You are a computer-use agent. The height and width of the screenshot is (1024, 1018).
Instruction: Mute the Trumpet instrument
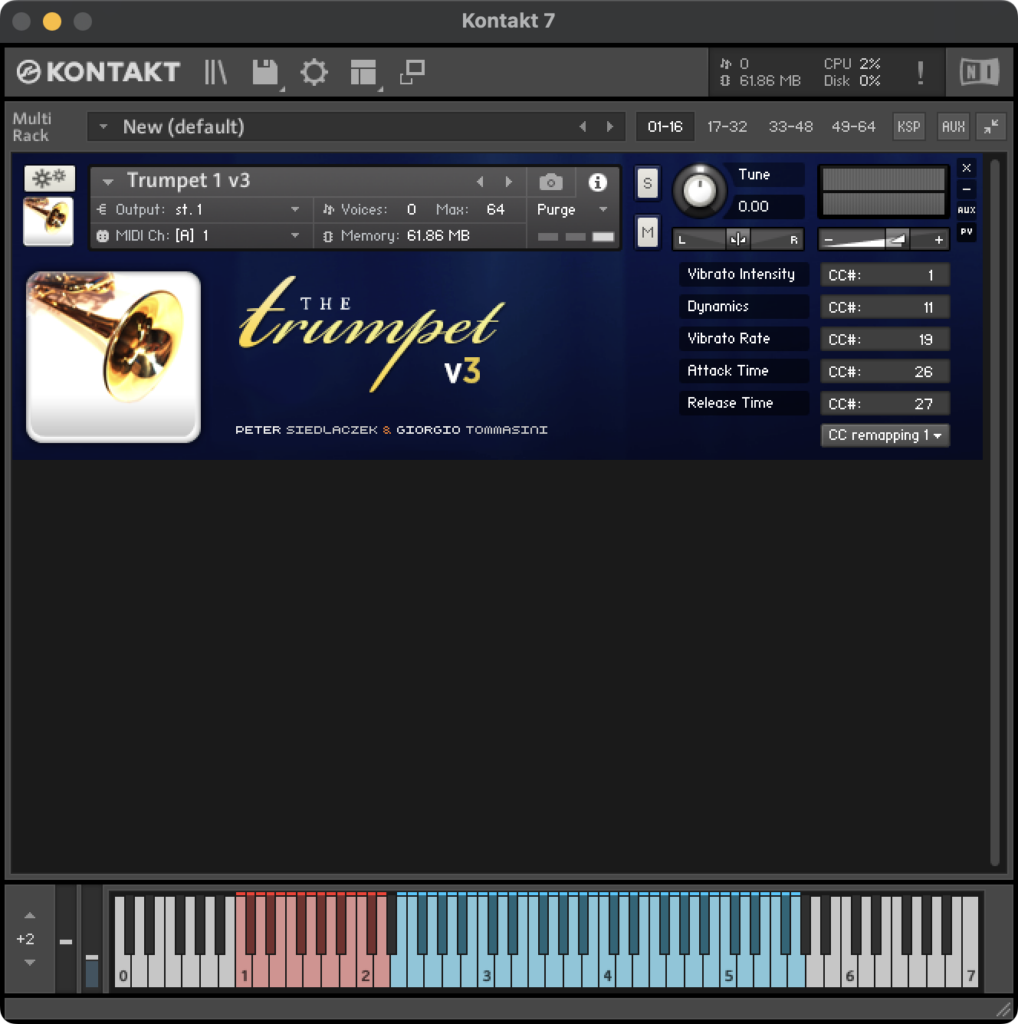pyautogui.click(x=647, y=232)
